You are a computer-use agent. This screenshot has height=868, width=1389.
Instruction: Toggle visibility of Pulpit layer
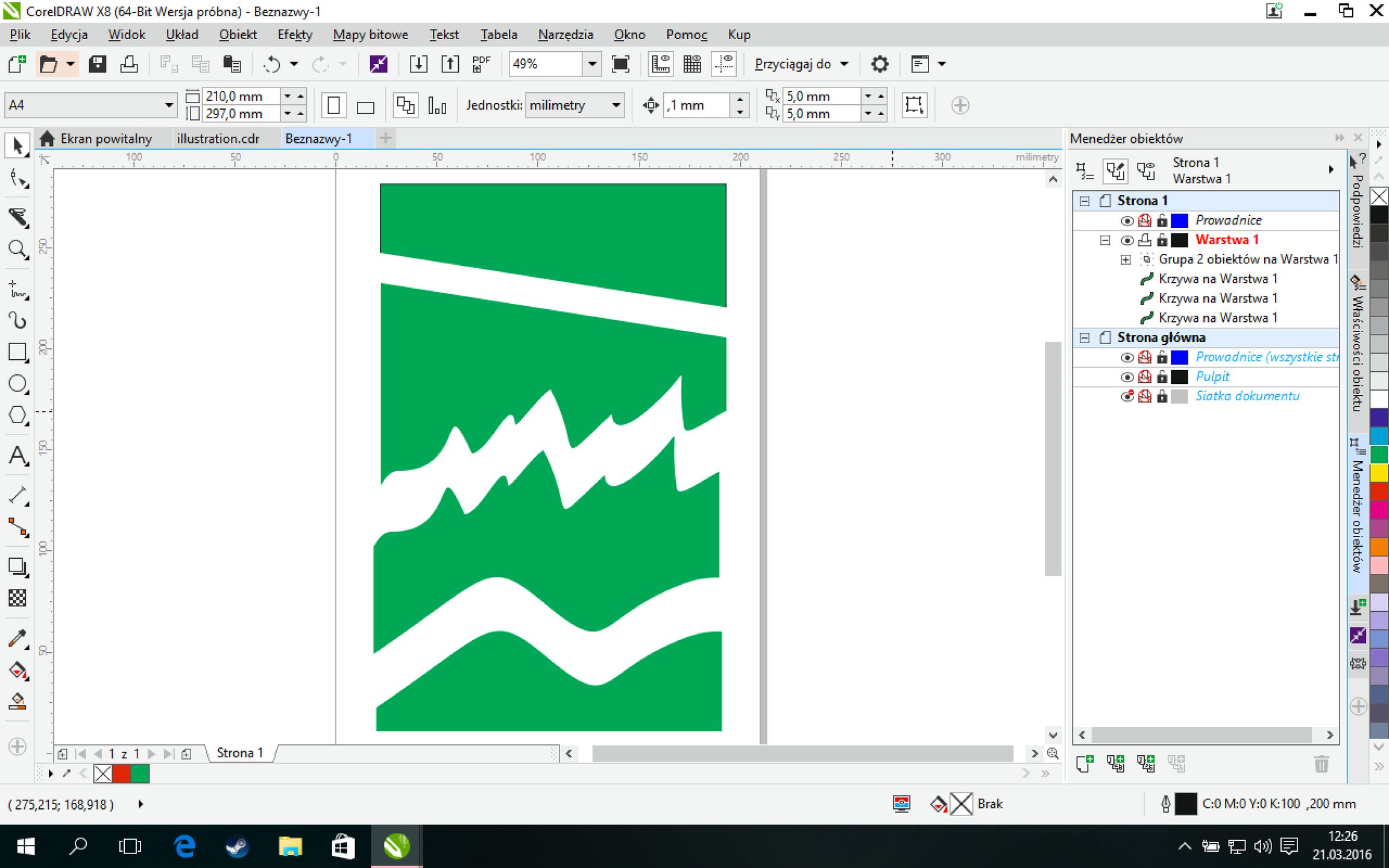(1126, 377)
